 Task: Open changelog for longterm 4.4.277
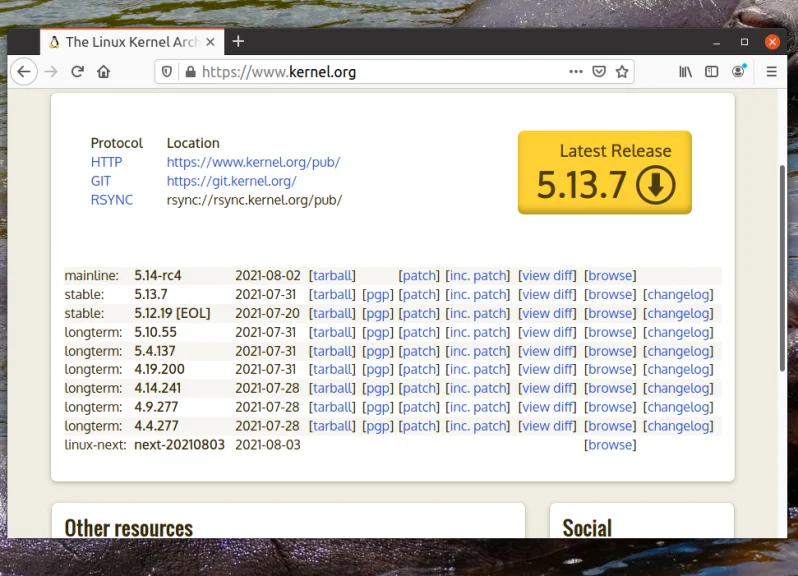(x=678, y=426)
